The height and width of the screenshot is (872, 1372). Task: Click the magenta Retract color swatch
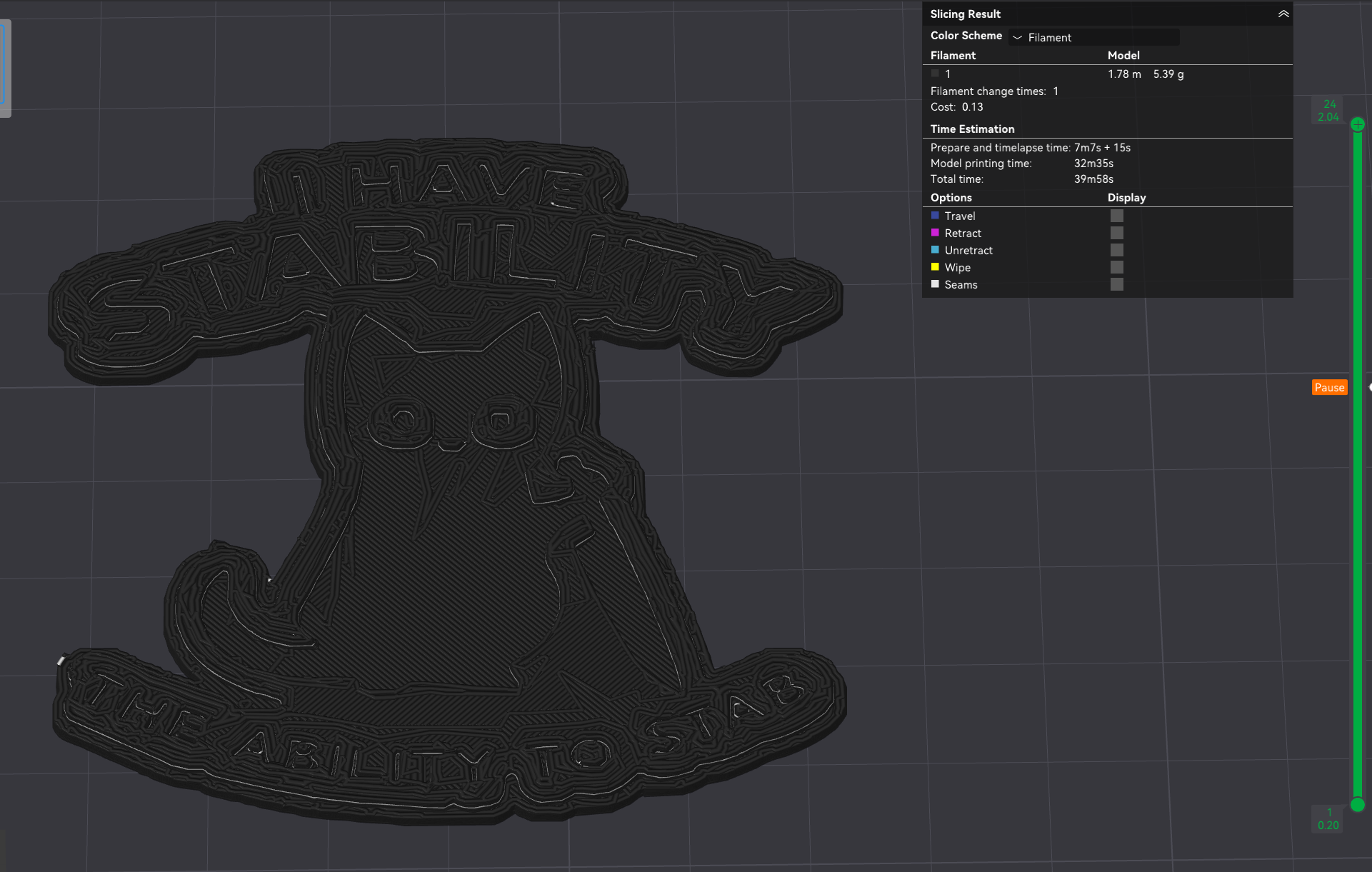point(935,232)
